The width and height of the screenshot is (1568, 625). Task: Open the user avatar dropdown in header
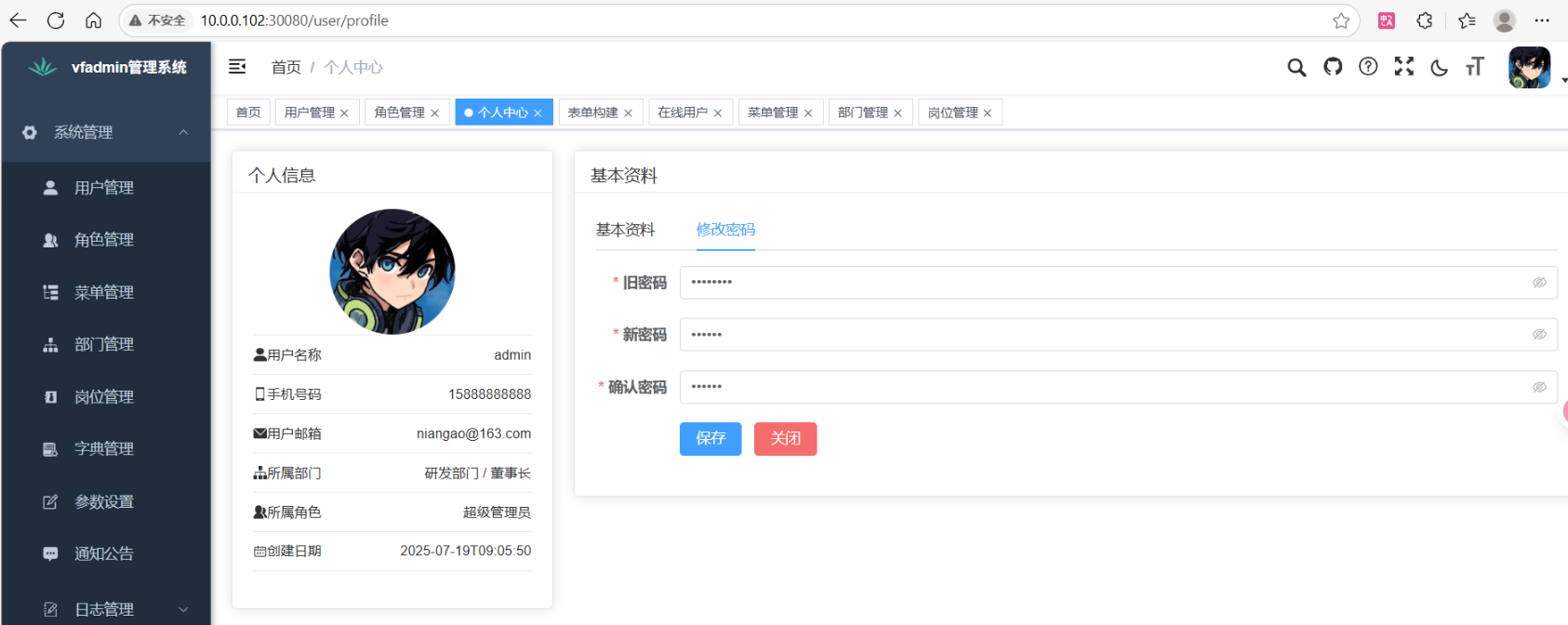pyautogui.click(x=1532, y=68)
